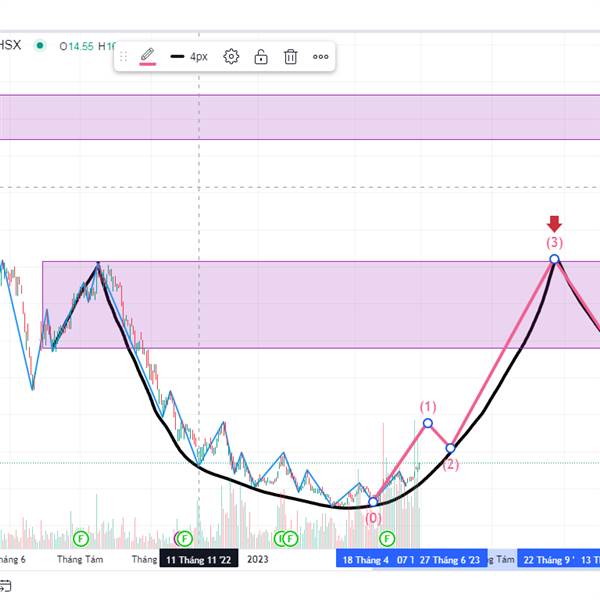Screen dimensions: 600x600
Task: Click the F marker below point (0)
Action: coord(387,539)
